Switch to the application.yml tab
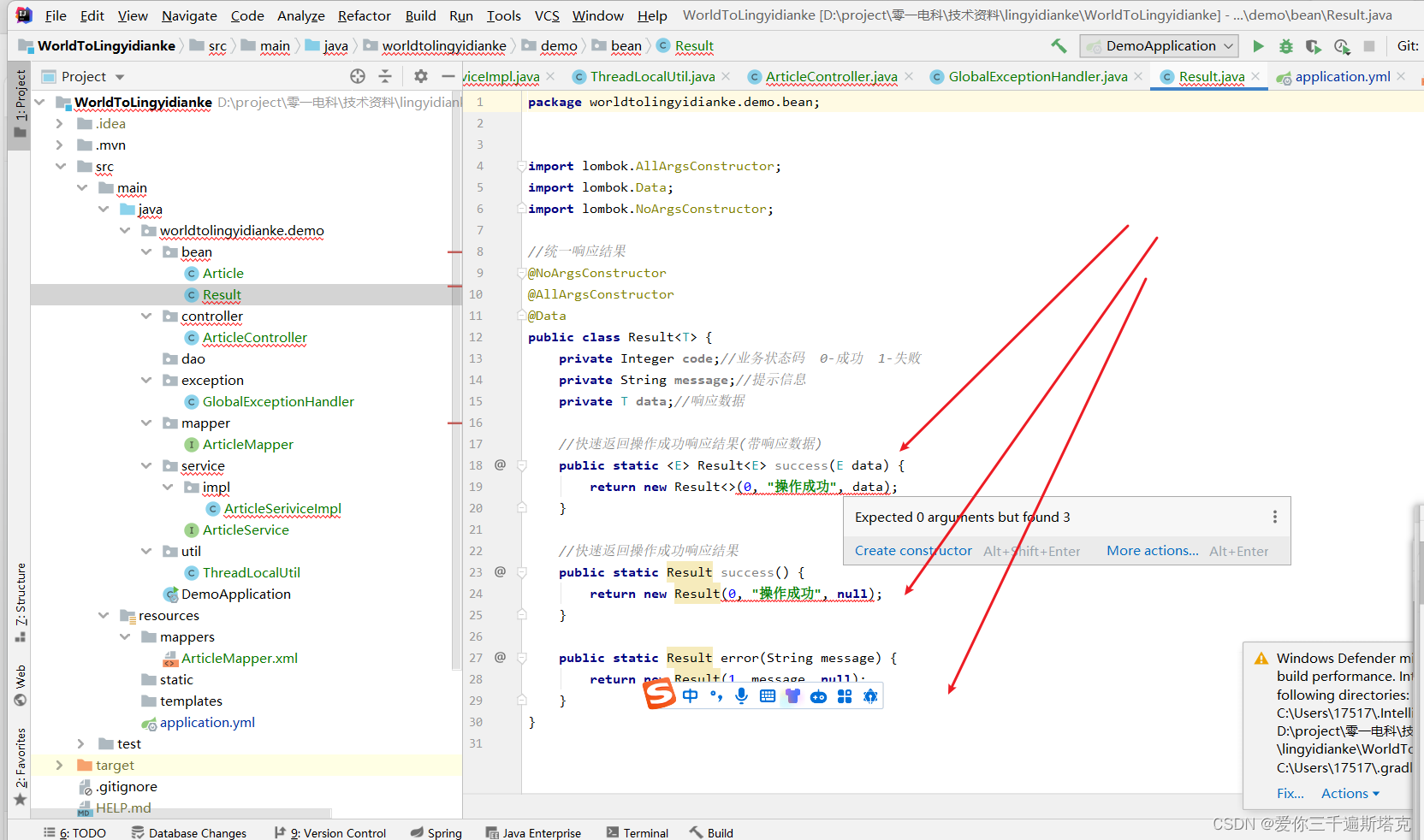 [x=1340, y=76]
